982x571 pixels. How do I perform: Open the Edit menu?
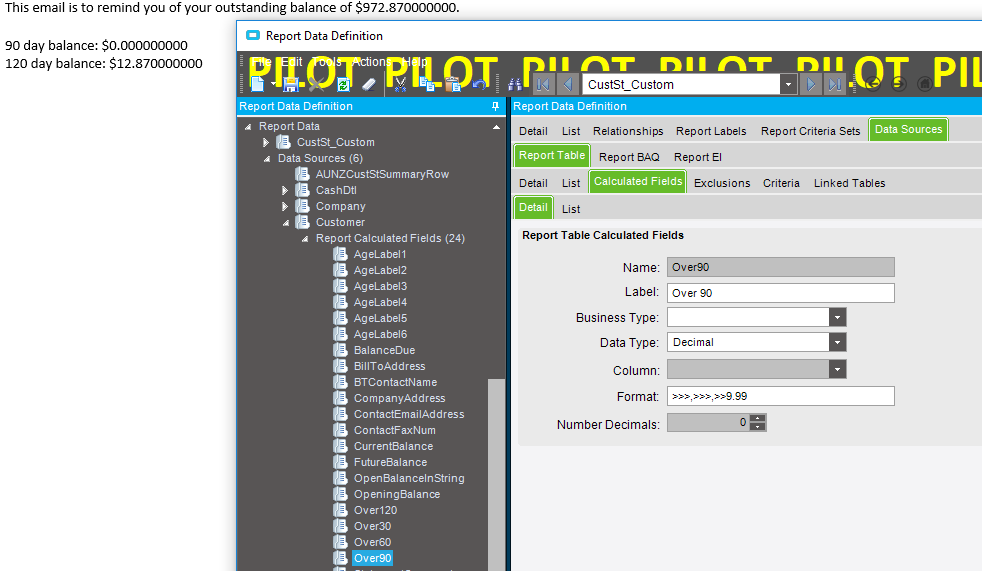click(291, 61)
